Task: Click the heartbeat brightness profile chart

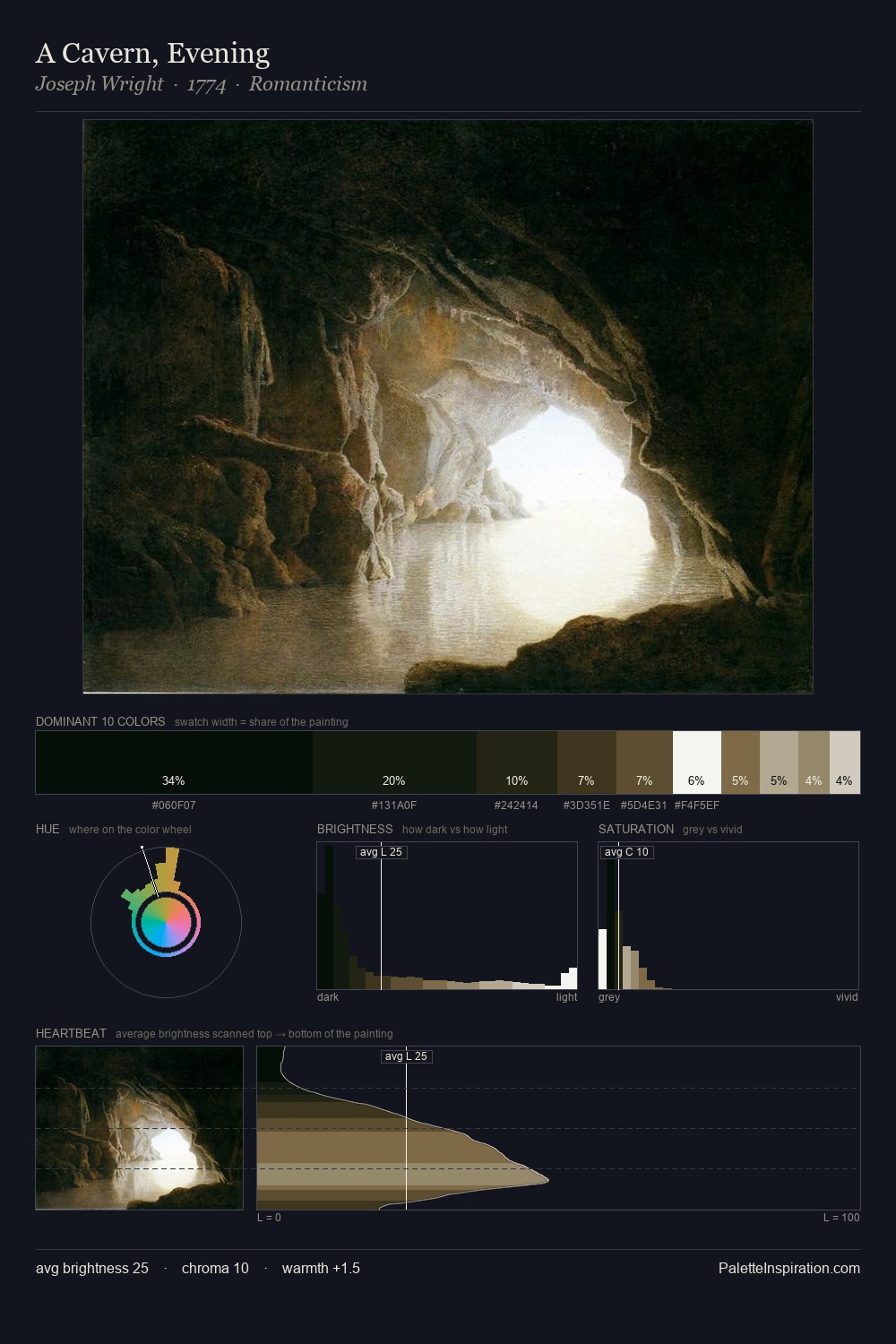Action: [558, 1128]
